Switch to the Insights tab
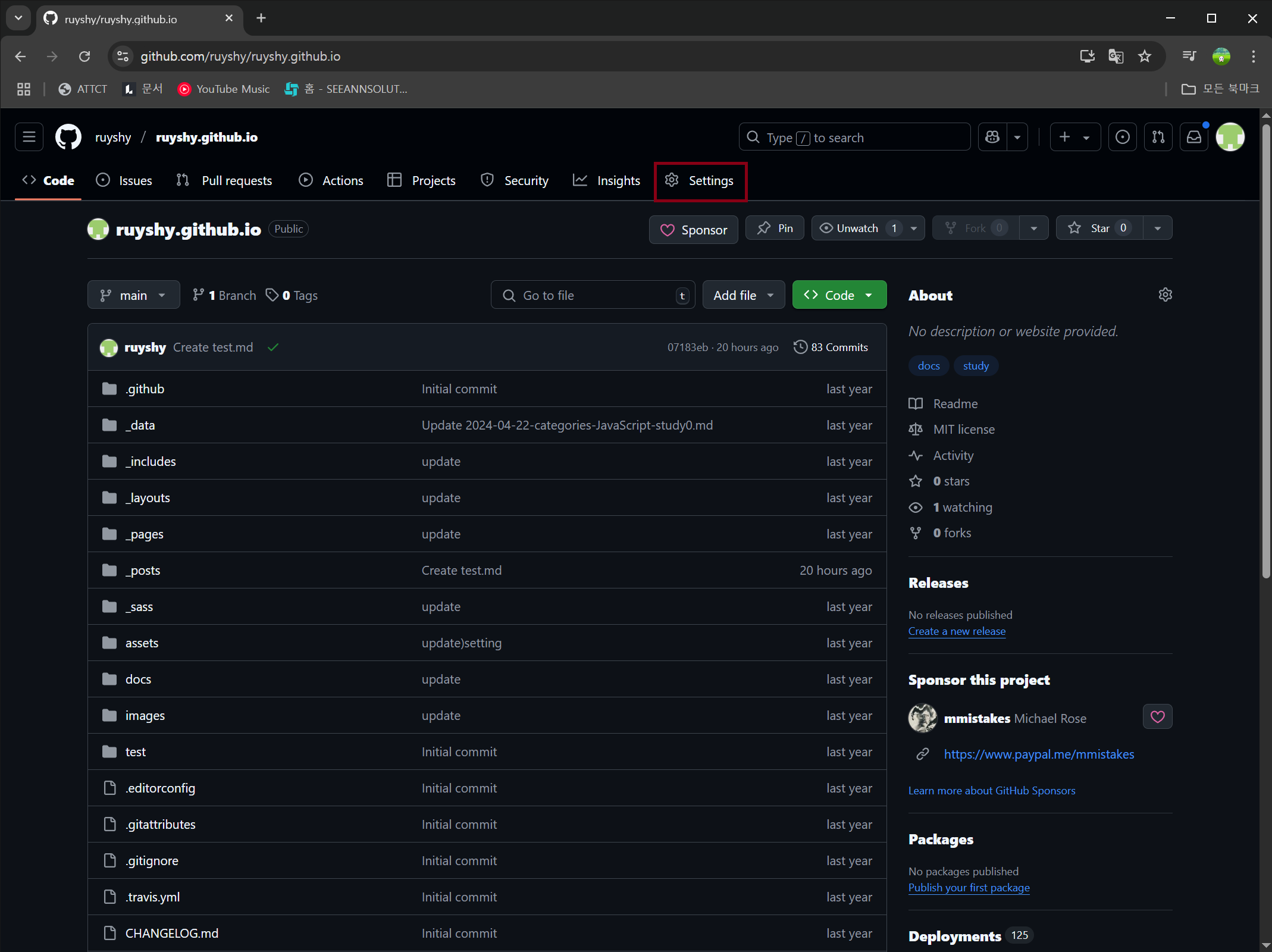The image size is (1272, 952). pyautogui.click(x=606, y=180)
